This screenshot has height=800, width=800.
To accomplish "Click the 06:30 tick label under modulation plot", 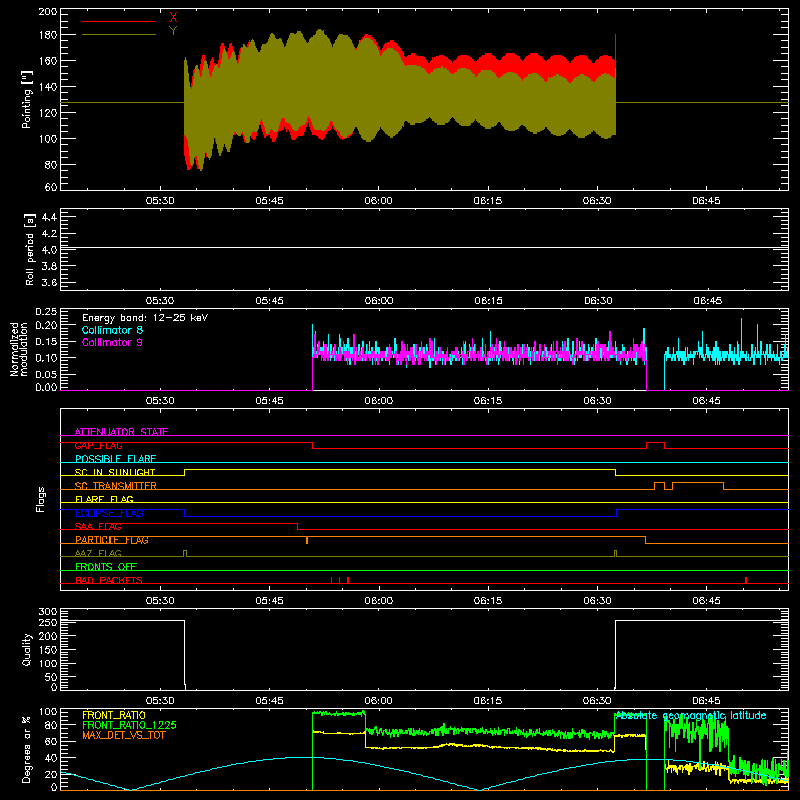I will click(x=597, y=401).
